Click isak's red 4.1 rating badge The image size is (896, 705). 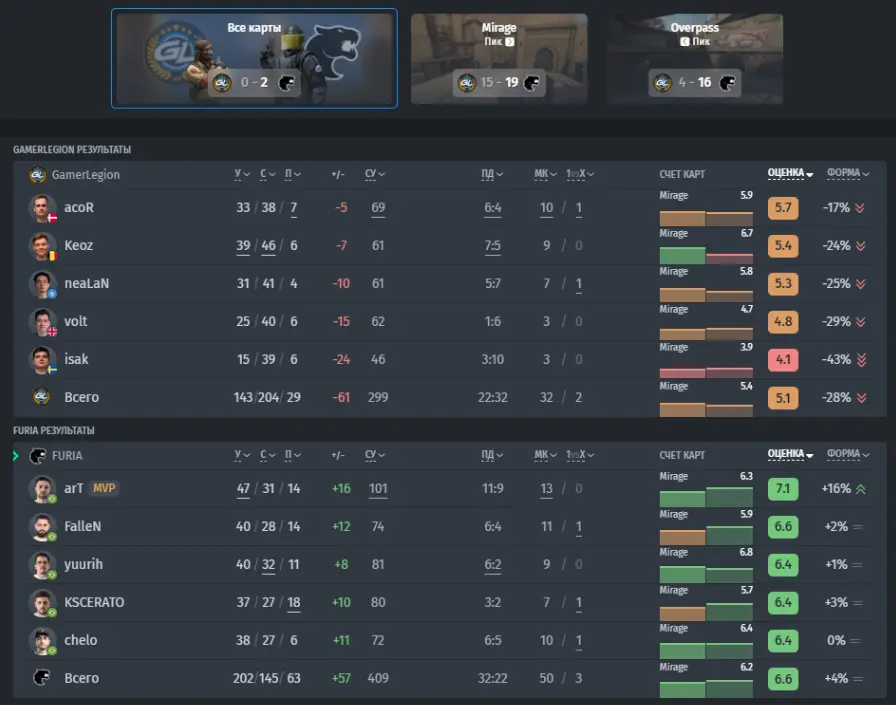[783, 359]
